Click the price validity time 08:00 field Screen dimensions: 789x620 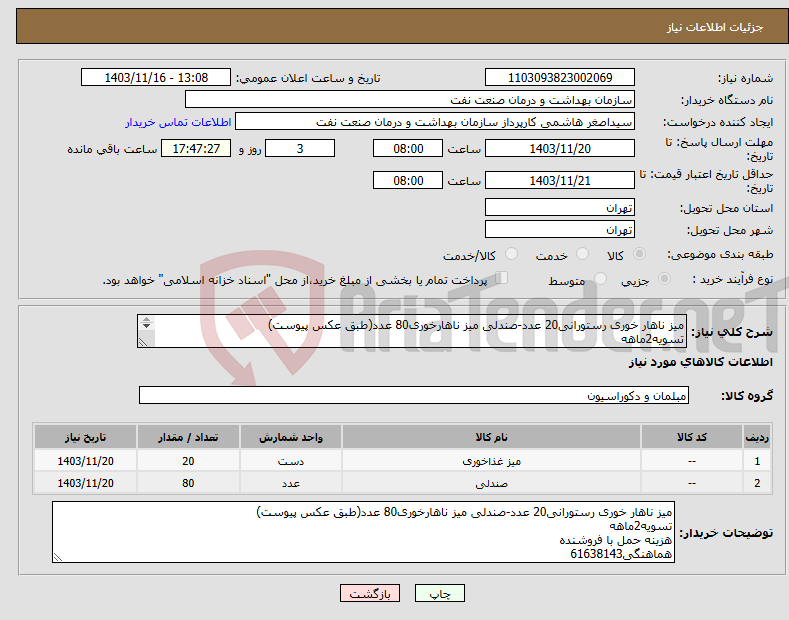coord(408,180)
